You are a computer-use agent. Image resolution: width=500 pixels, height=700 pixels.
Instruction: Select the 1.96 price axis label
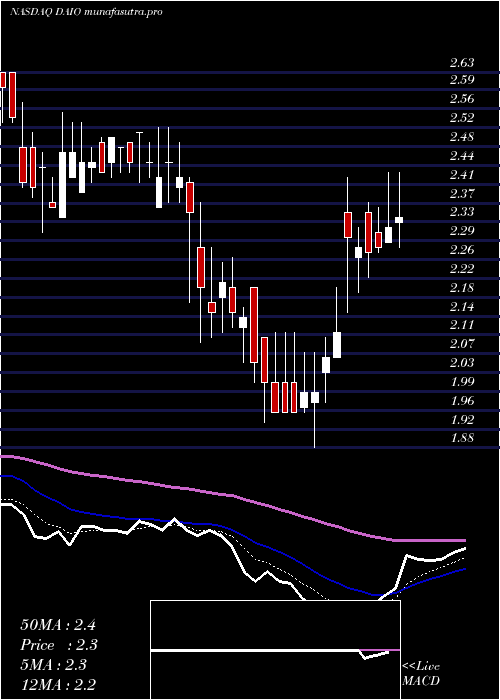(462, 400)
